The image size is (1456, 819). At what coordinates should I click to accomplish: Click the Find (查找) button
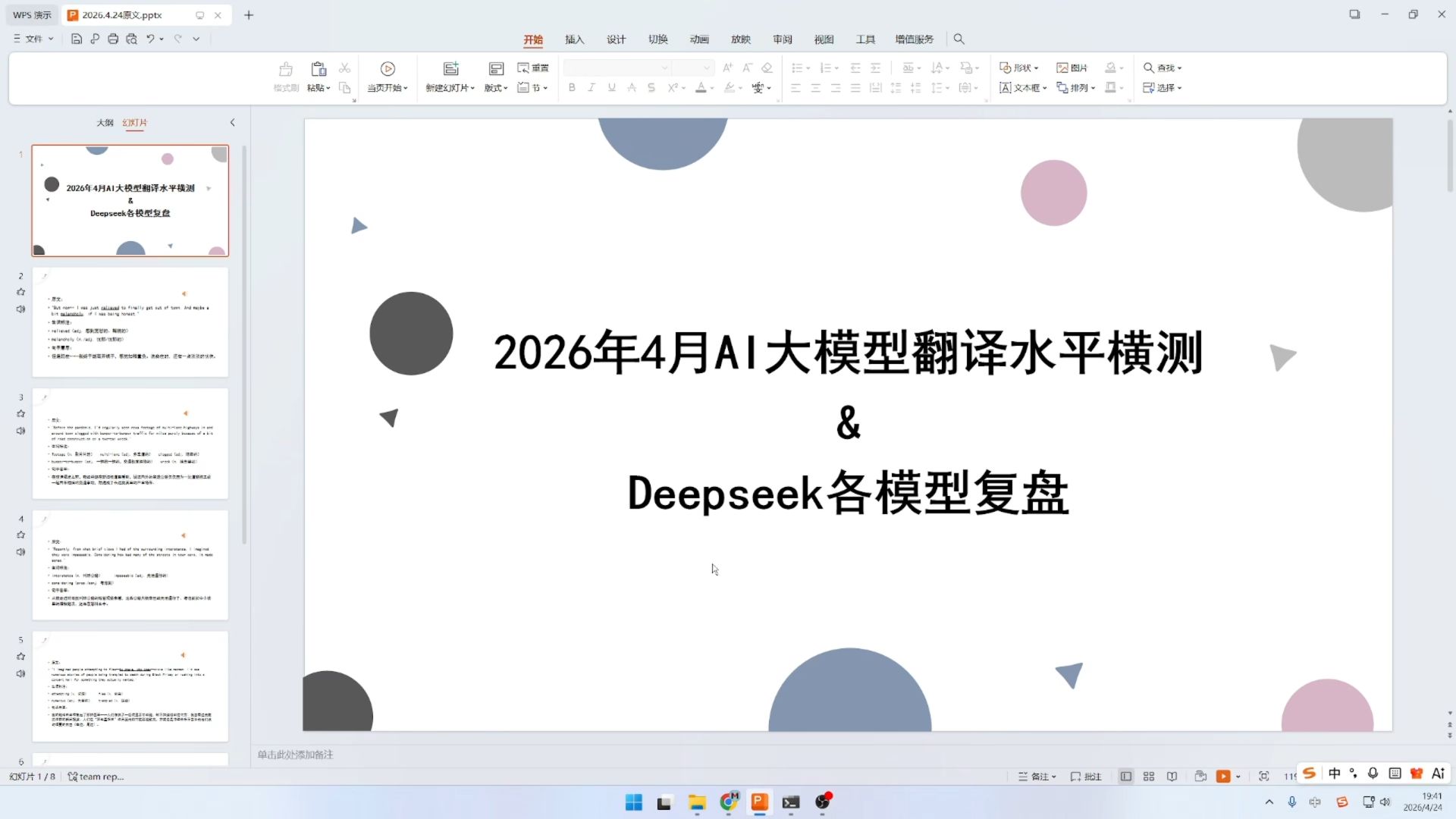[x=1163, y=68]
